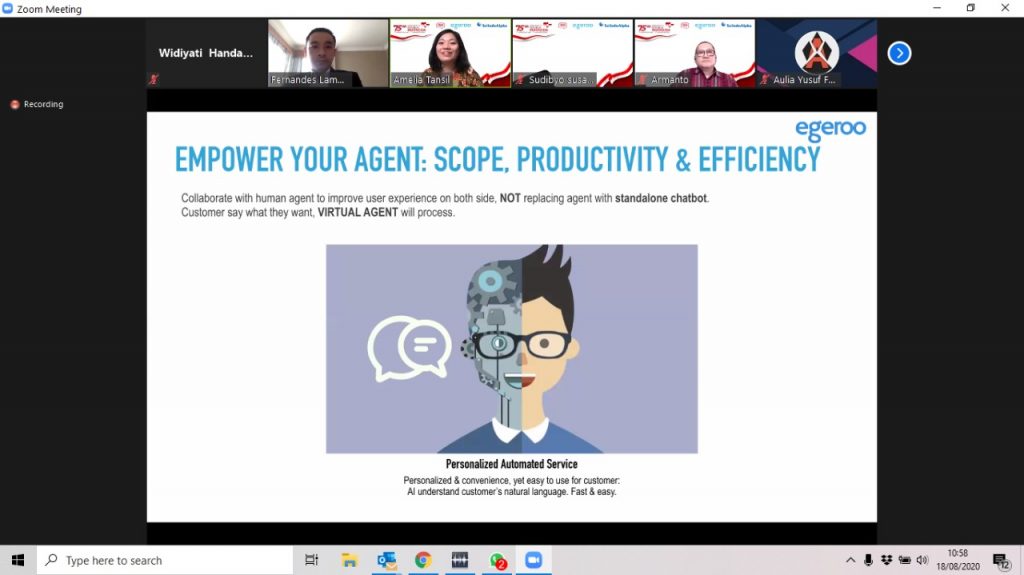Select Fernandes Lam's video thumbnail
1024x575 pixels.
pyautogui.click(x=328, y=53)
